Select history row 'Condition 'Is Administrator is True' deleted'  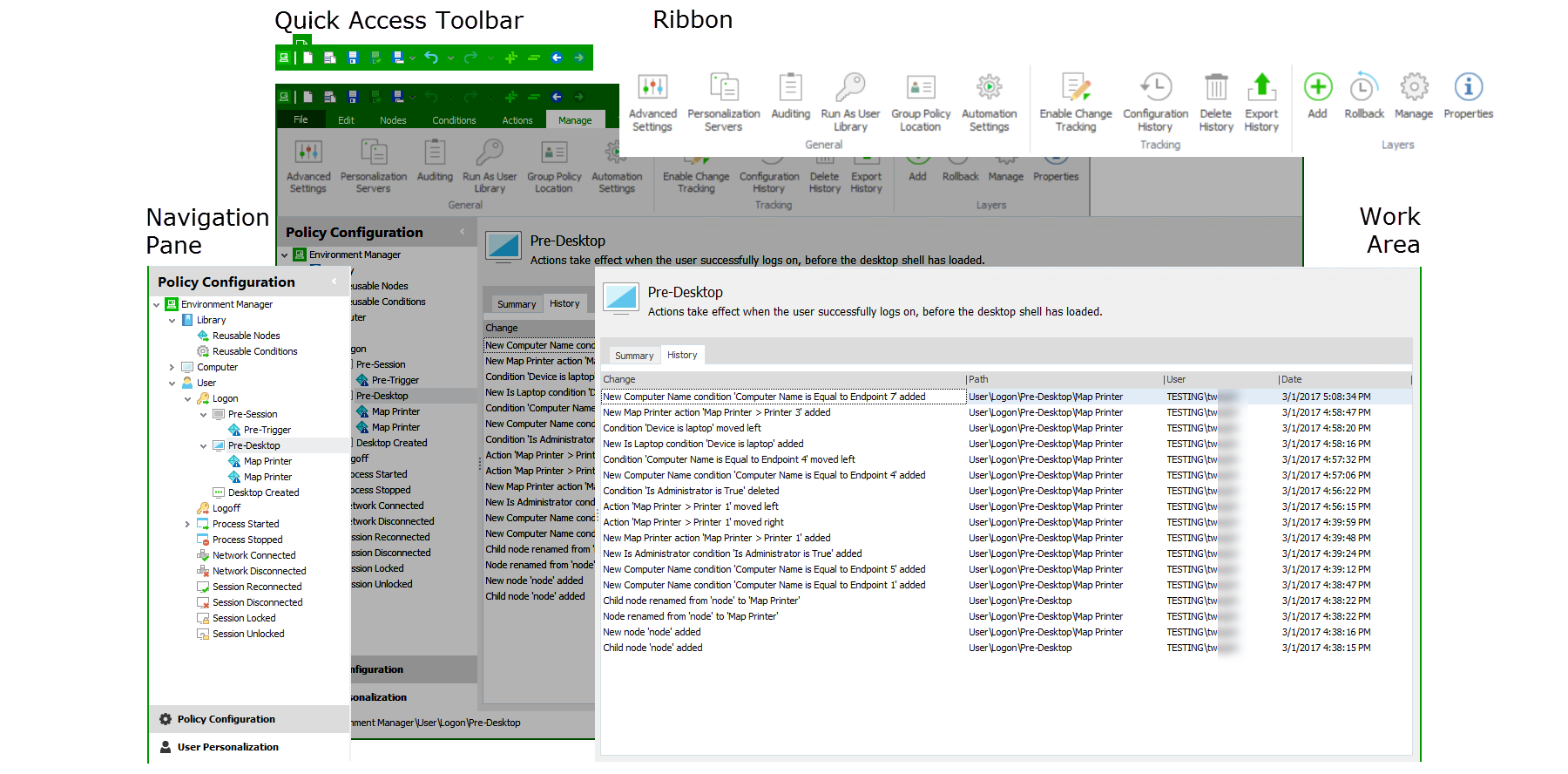[1006, 491]
